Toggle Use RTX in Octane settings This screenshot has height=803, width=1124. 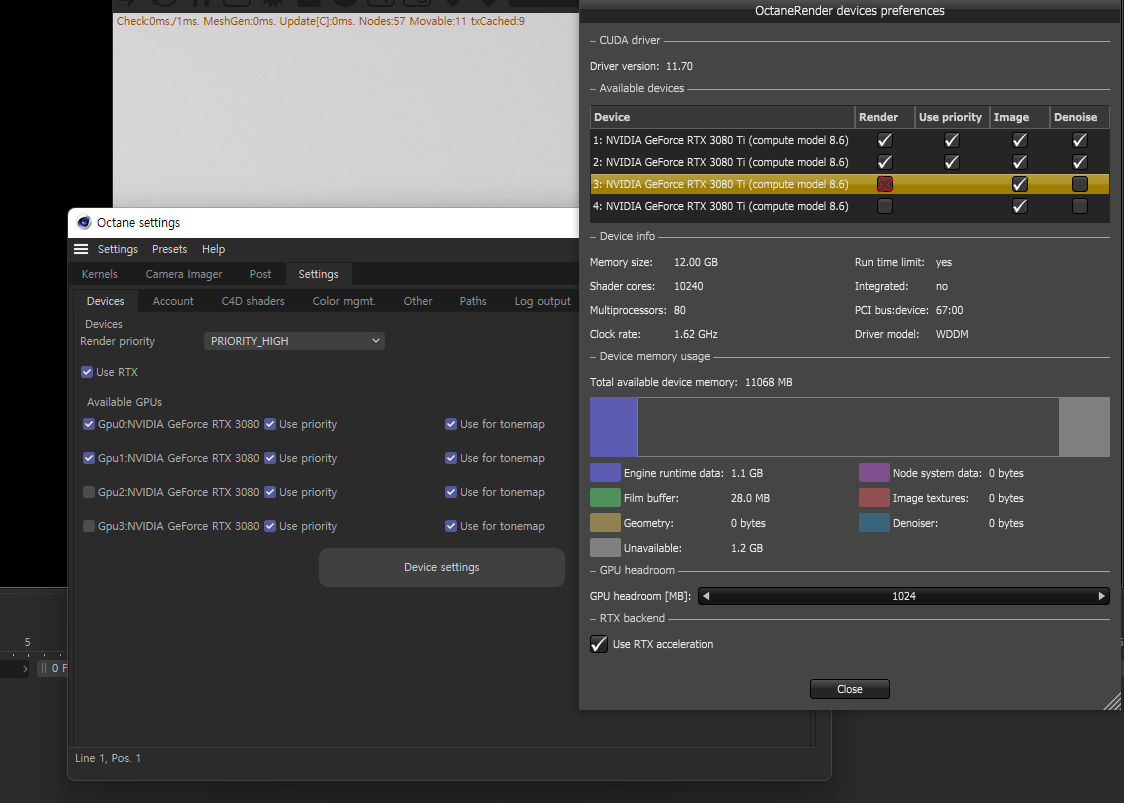pos(87,372)
